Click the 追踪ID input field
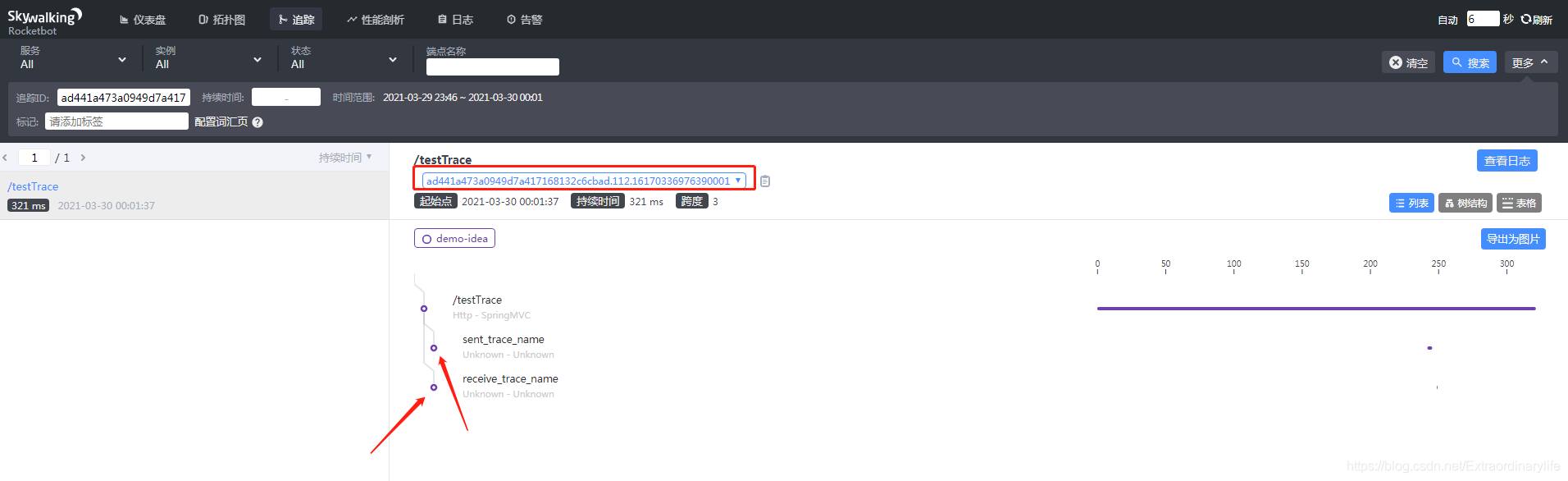This screenshot has height=481, width=1568. click(x=124, y=98)
